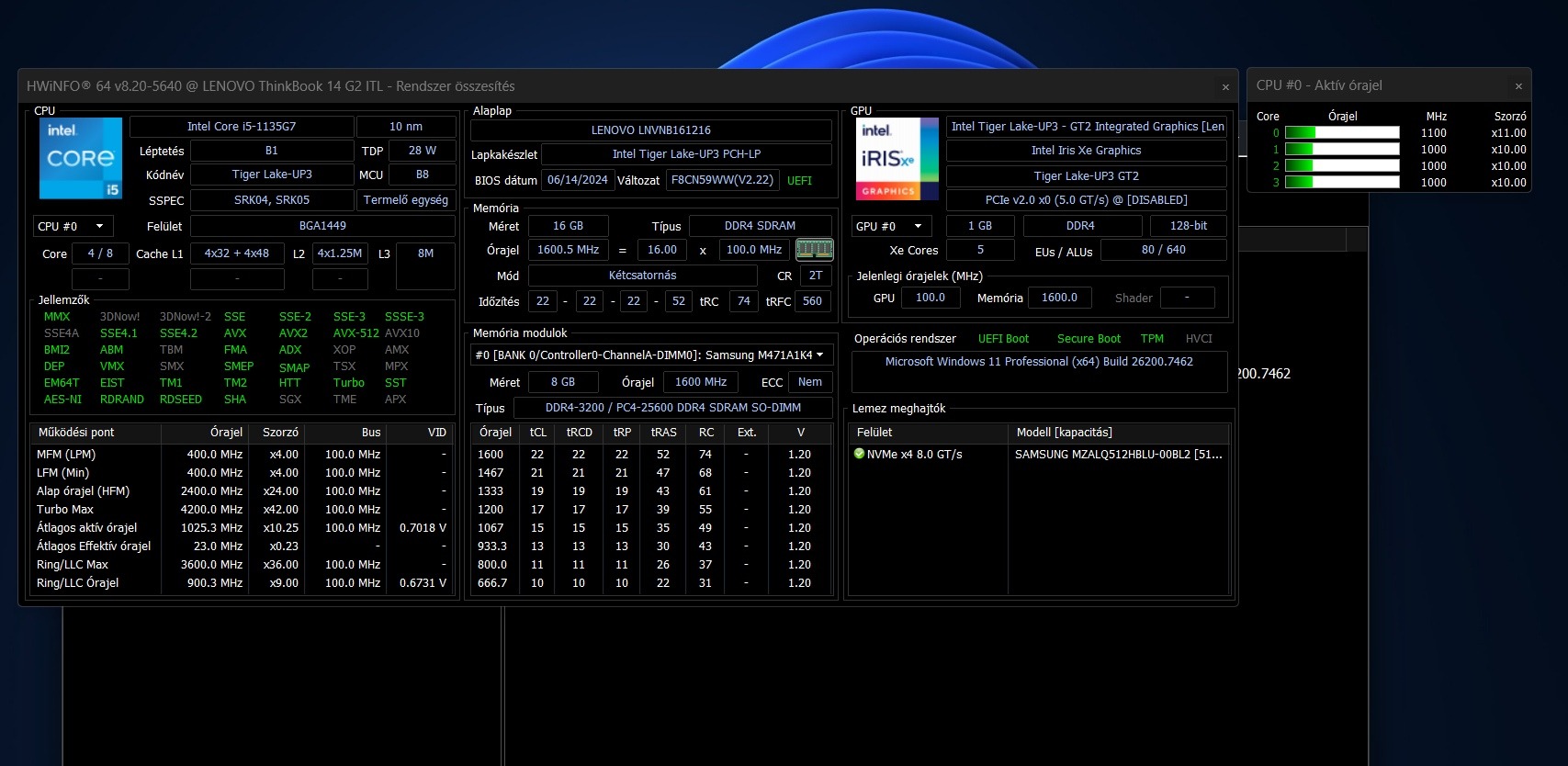
Task: Open the CPU #0 selector dropdown
Action: pos(73,226)
